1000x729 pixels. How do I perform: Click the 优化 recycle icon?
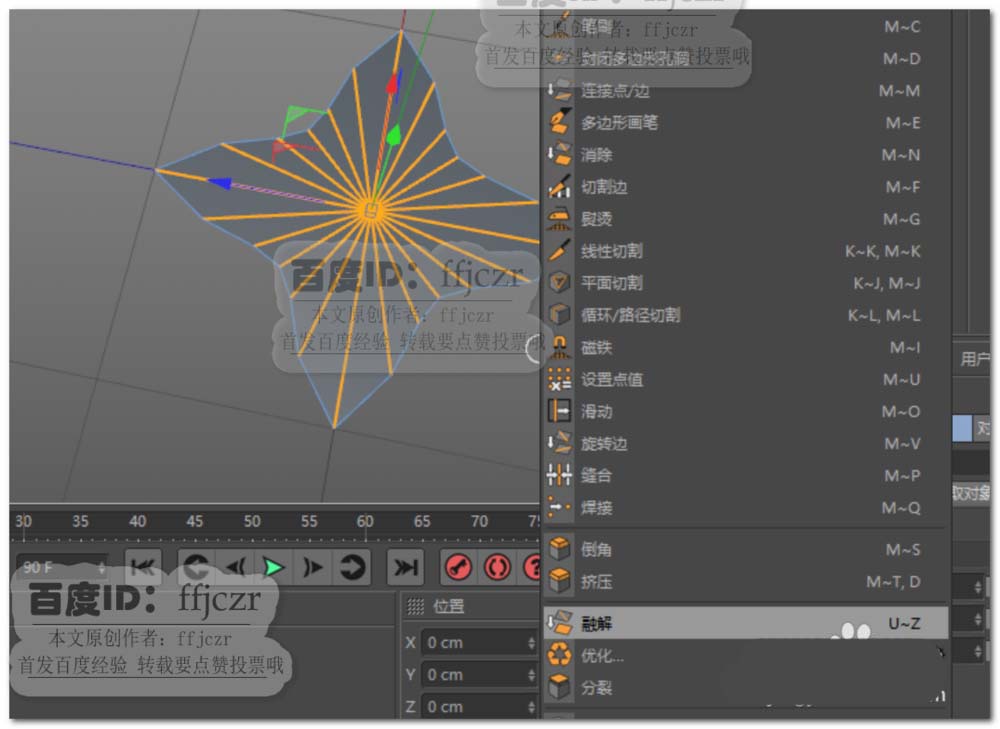(x=559, y=655)
